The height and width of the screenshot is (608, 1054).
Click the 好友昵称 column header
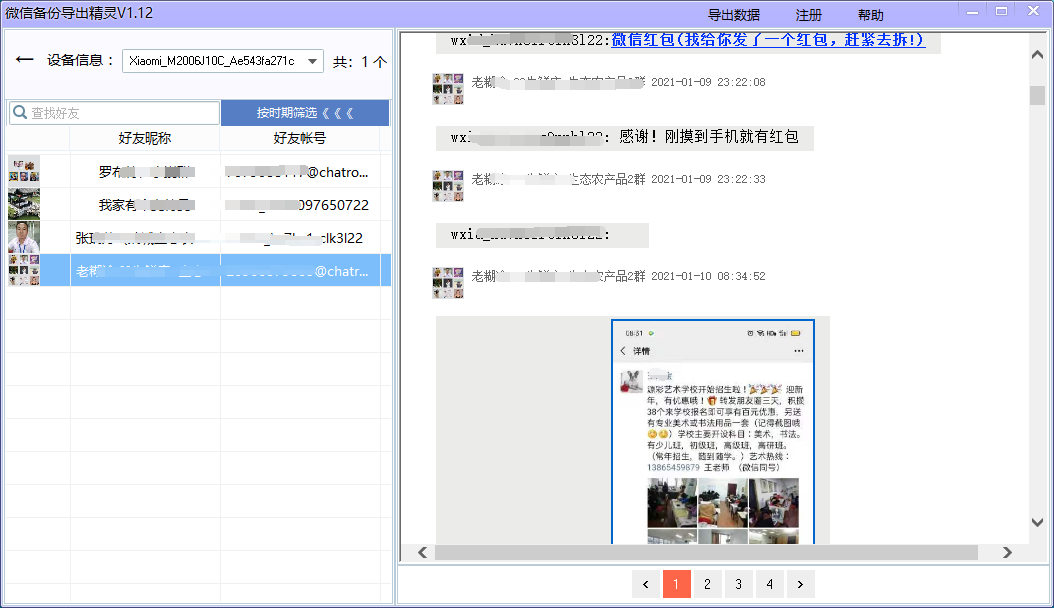(145, 138)
